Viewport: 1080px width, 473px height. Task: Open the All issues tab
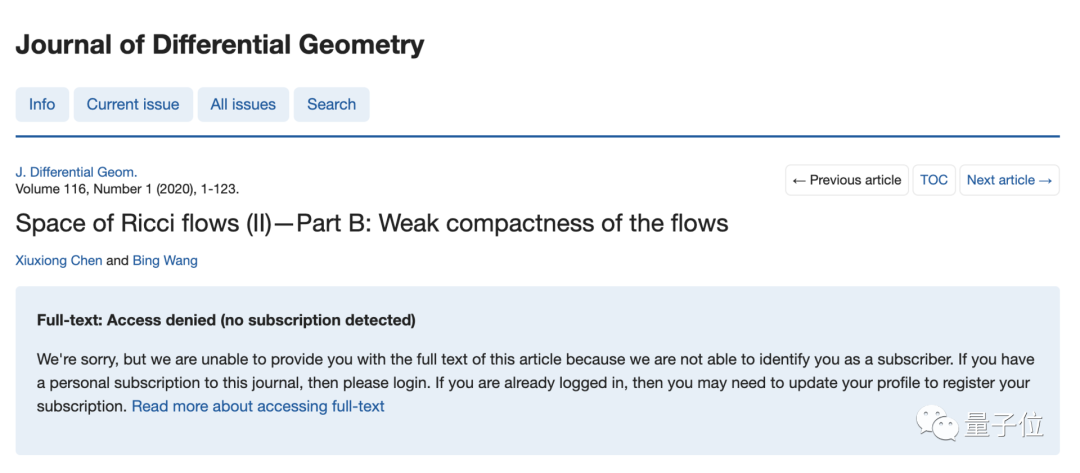point(243,105)
